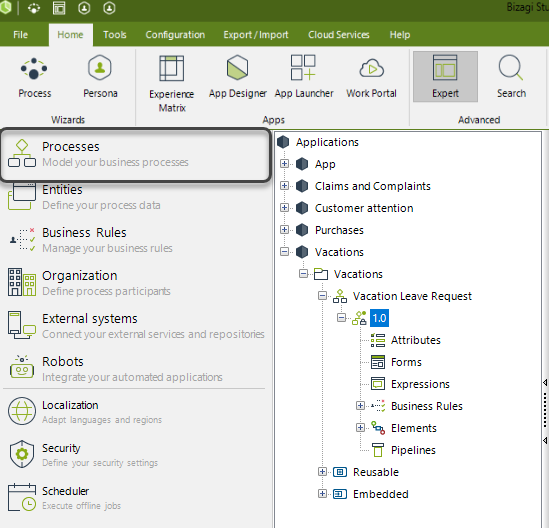Collapse the Vacation Leave Request node
The image size is (549, 528).
click(x=322, y=296)
